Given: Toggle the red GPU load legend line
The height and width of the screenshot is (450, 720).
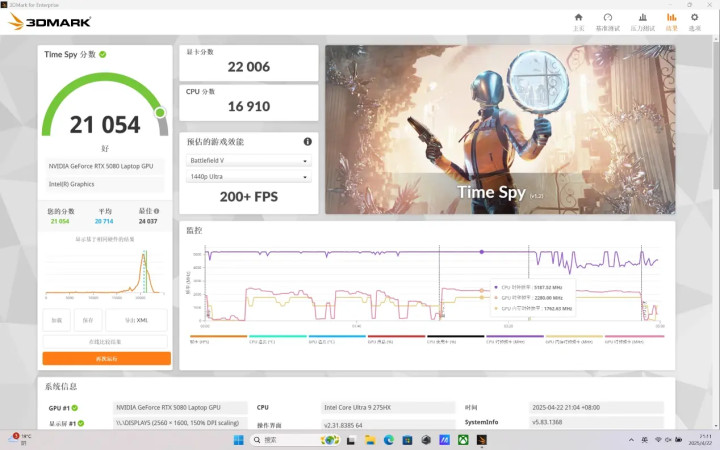Looking at the screenshot, I should click(x=396, y=339).
